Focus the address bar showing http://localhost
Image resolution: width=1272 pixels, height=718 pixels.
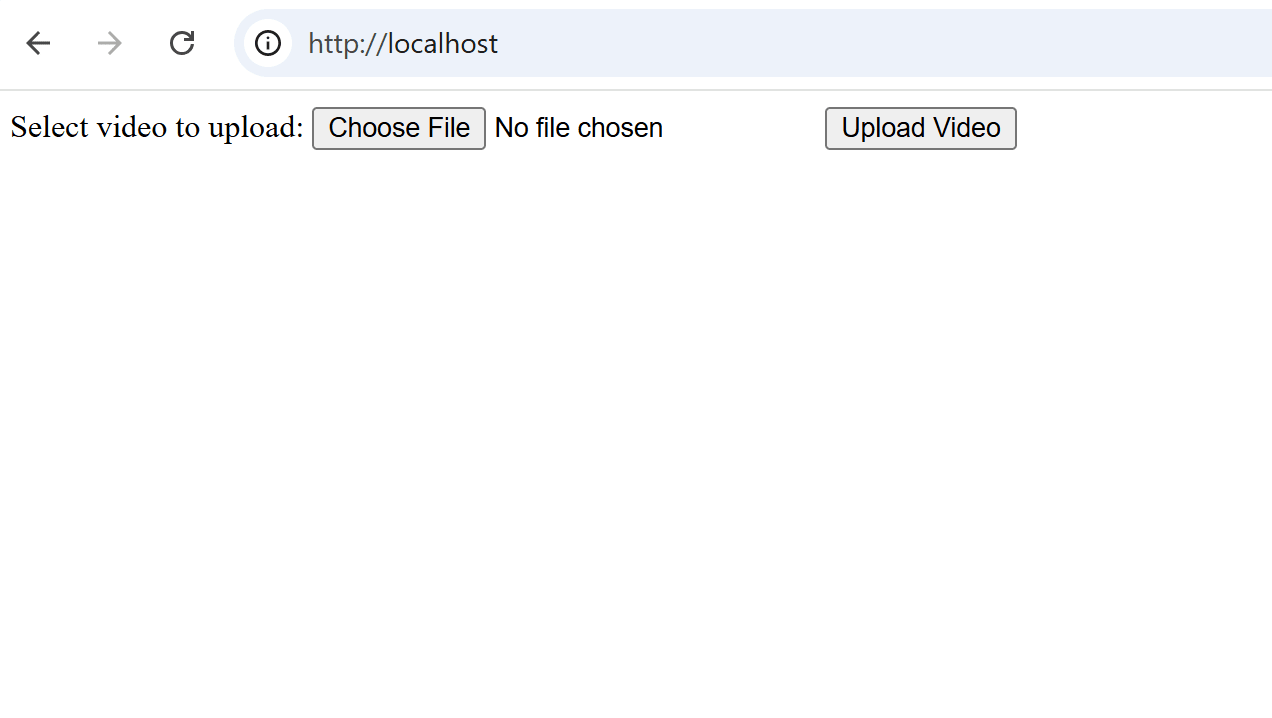700,43
